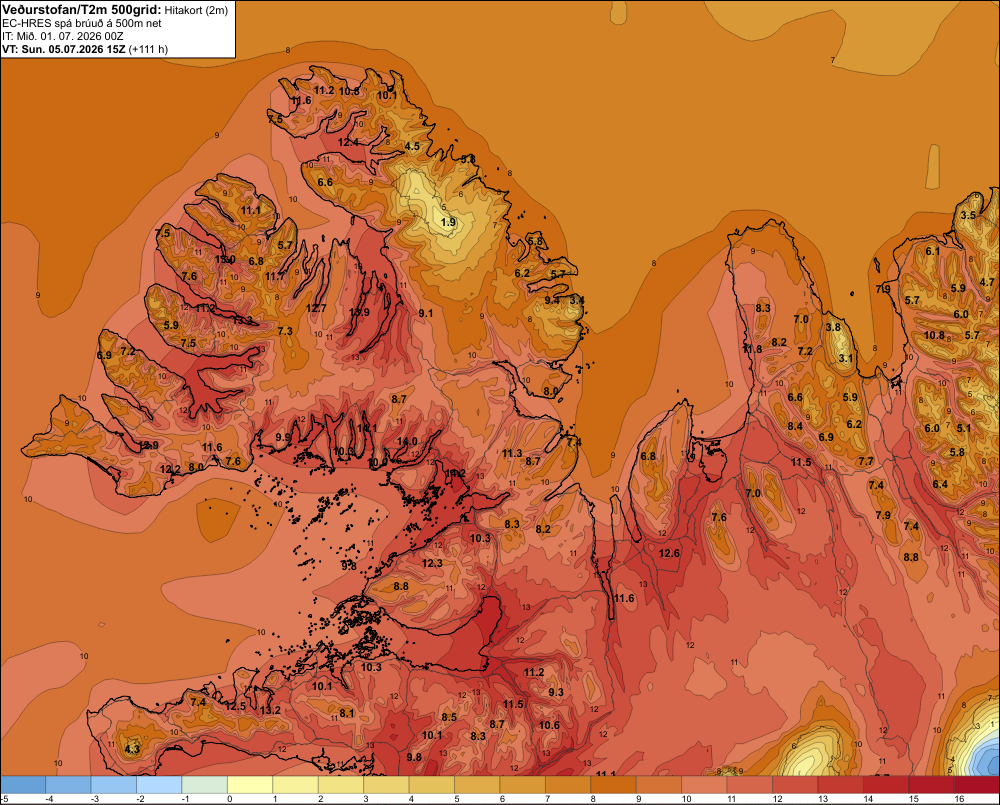Select the 9.1 temperature reading
The height and width of the screenshot is (805, 1000).
point(425,313)
